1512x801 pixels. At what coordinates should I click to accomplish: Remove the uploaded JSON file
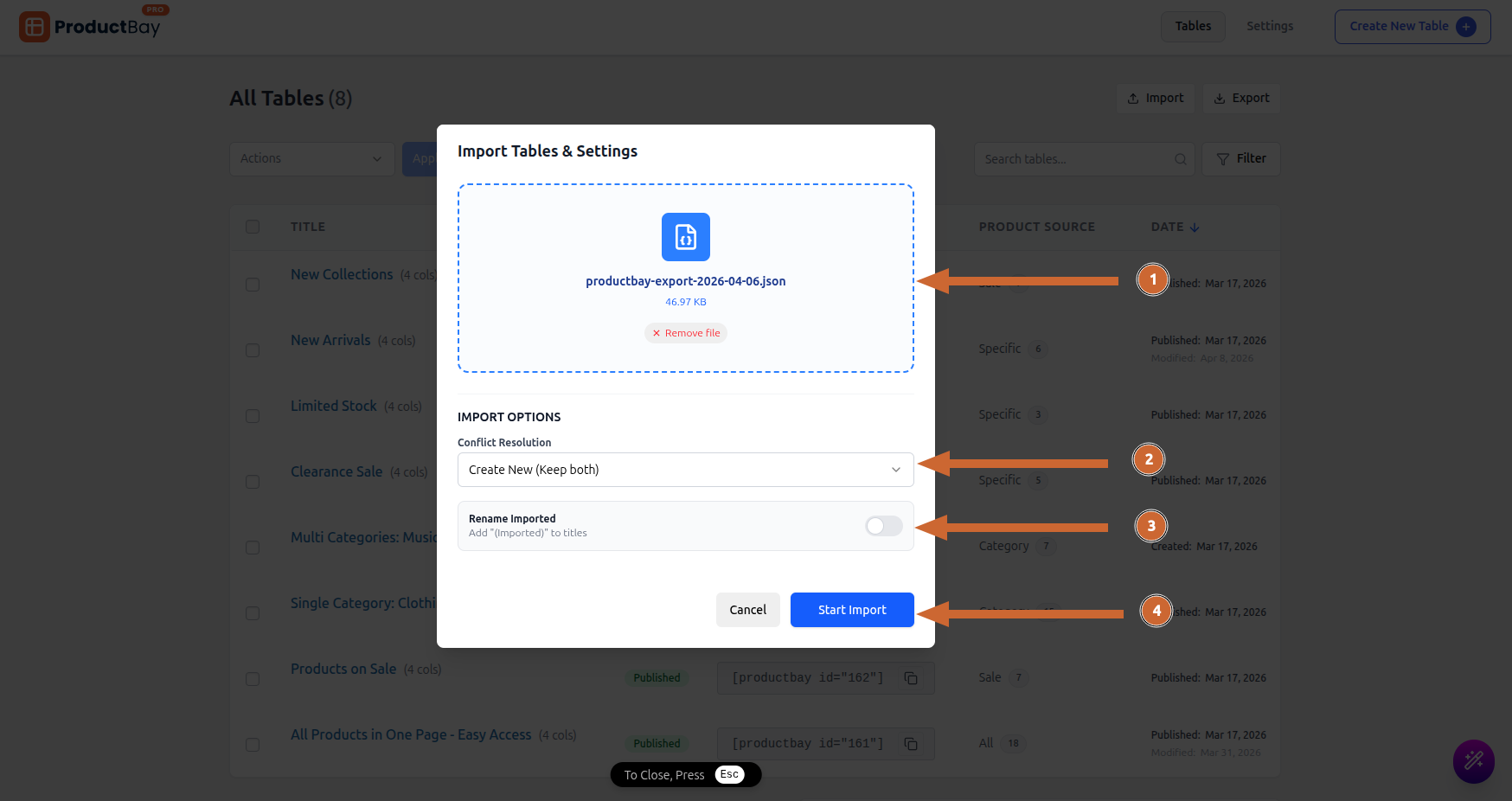pos(686,333)
